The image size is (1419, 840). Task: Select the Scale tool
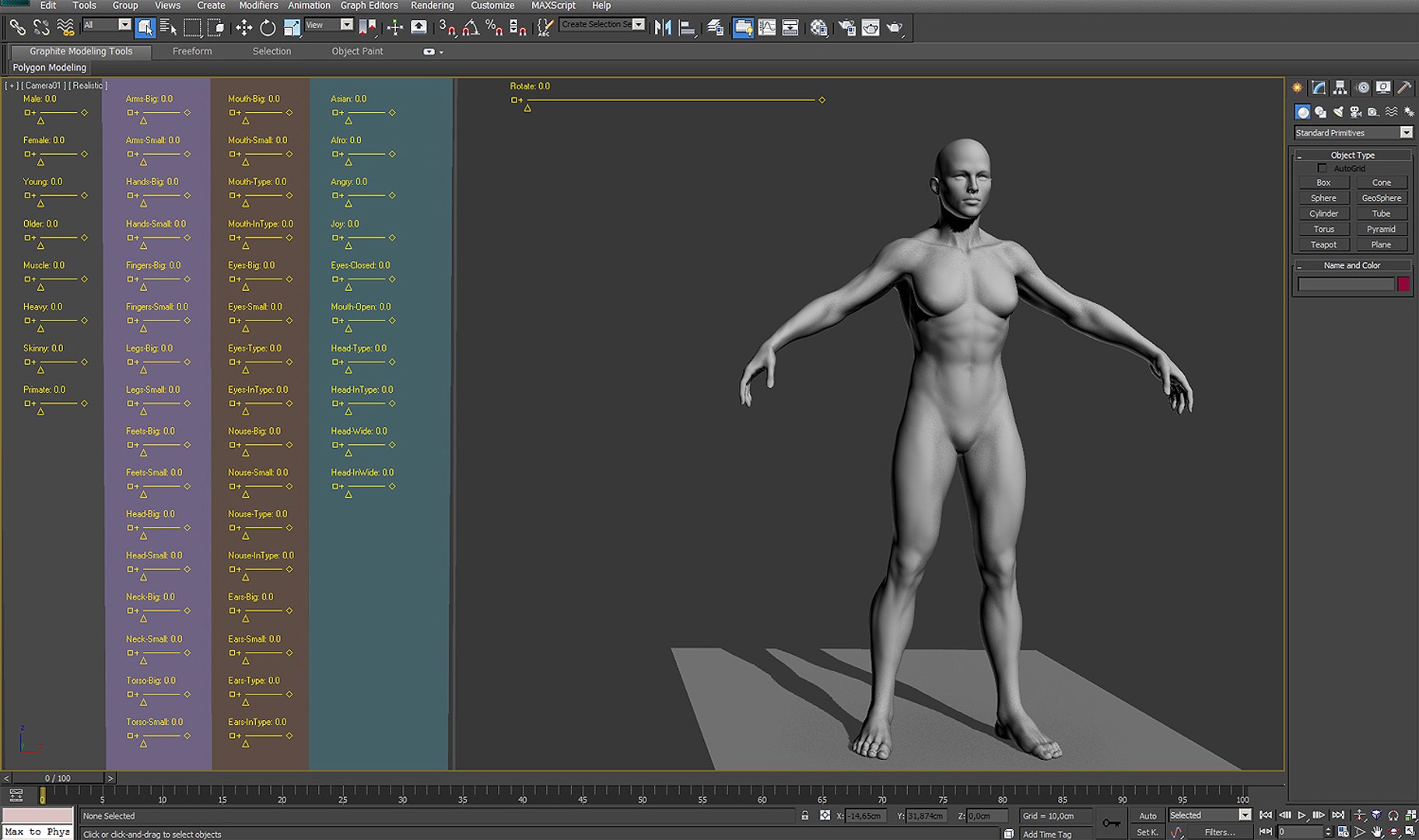click(x=292, y=28)
